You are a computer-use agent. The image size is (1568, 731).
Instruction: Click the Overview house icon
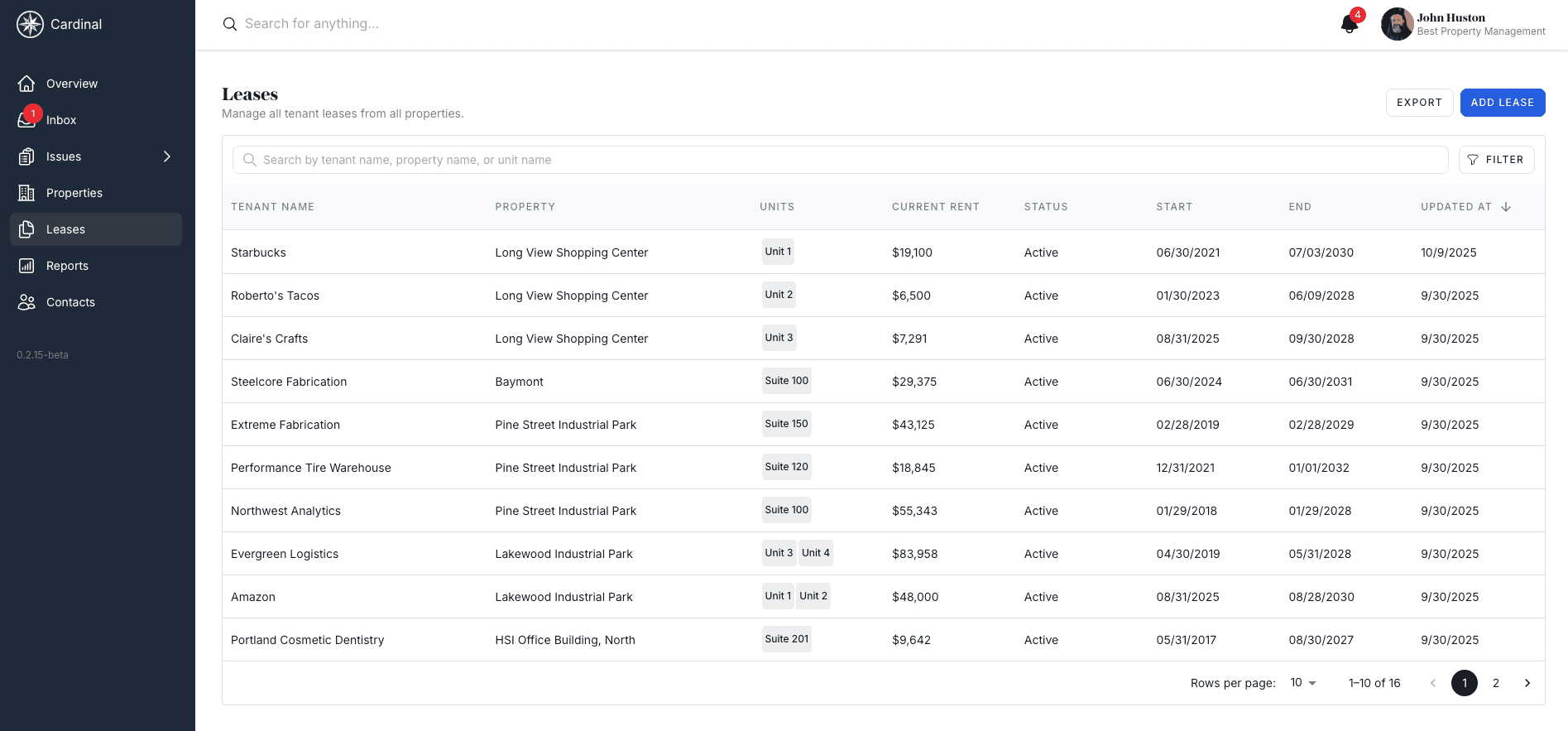coord(26,84)
